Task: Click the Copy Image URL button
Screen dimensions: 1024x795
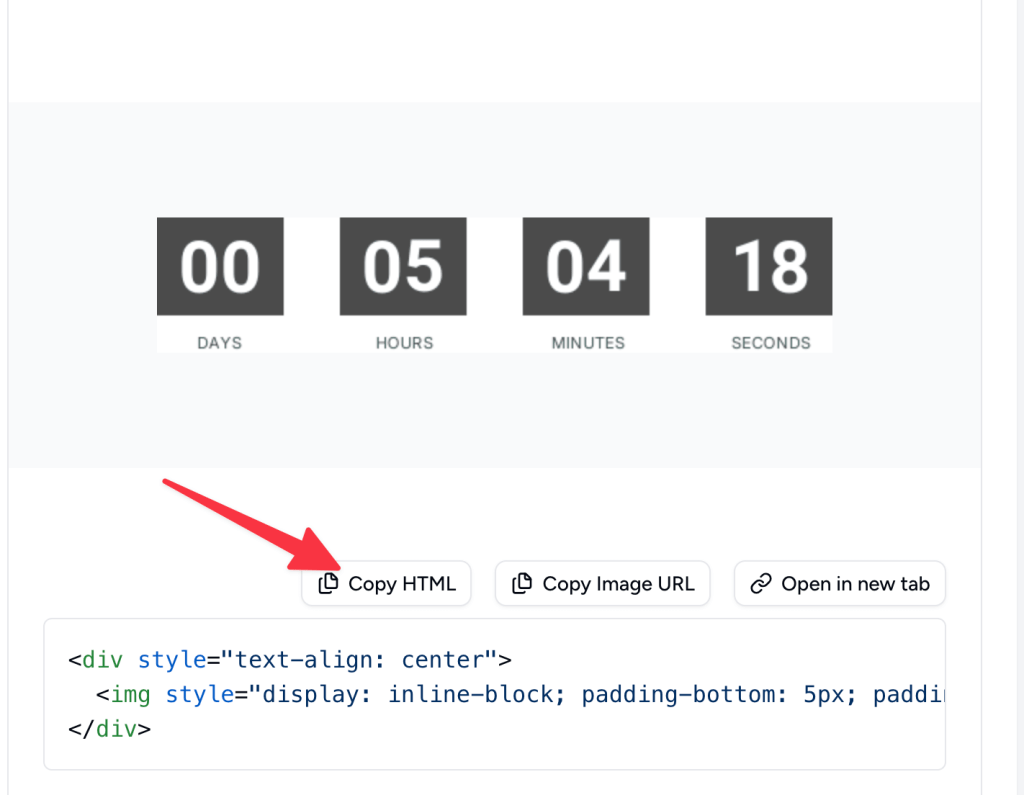Action: pos(602,583)
